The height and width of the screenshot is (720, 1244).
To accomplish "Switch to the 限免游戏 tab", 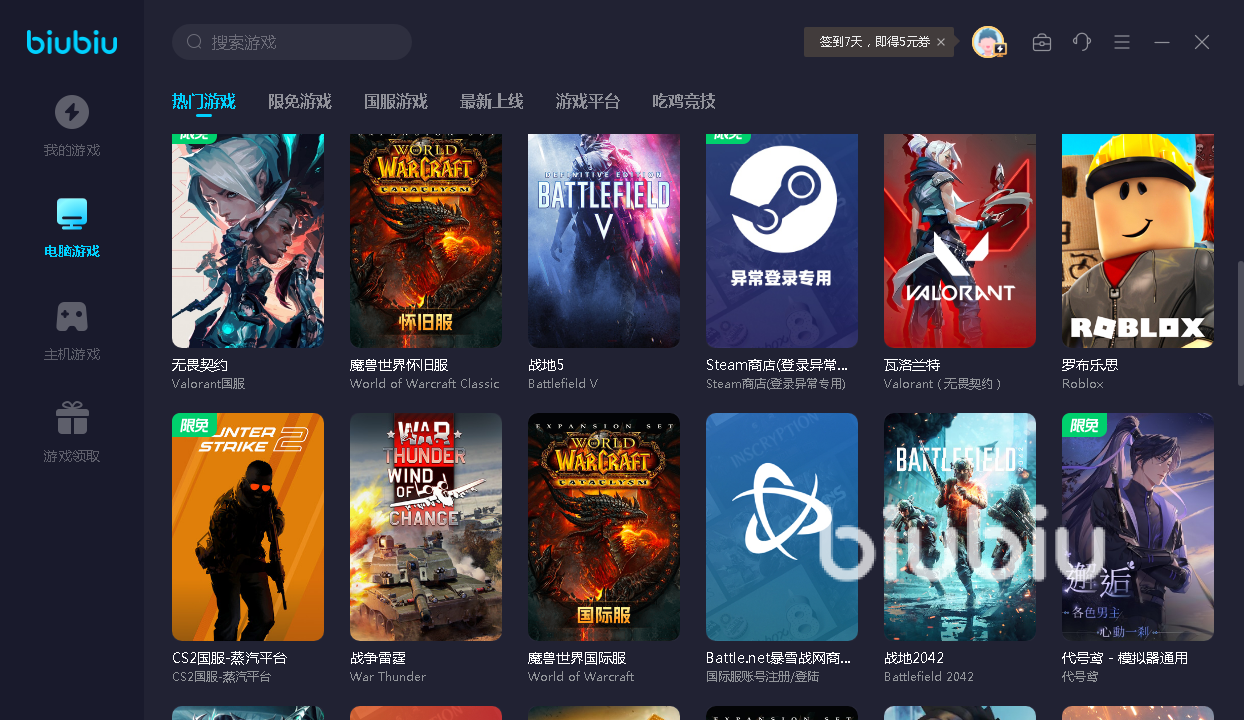I will click(299, 102).
